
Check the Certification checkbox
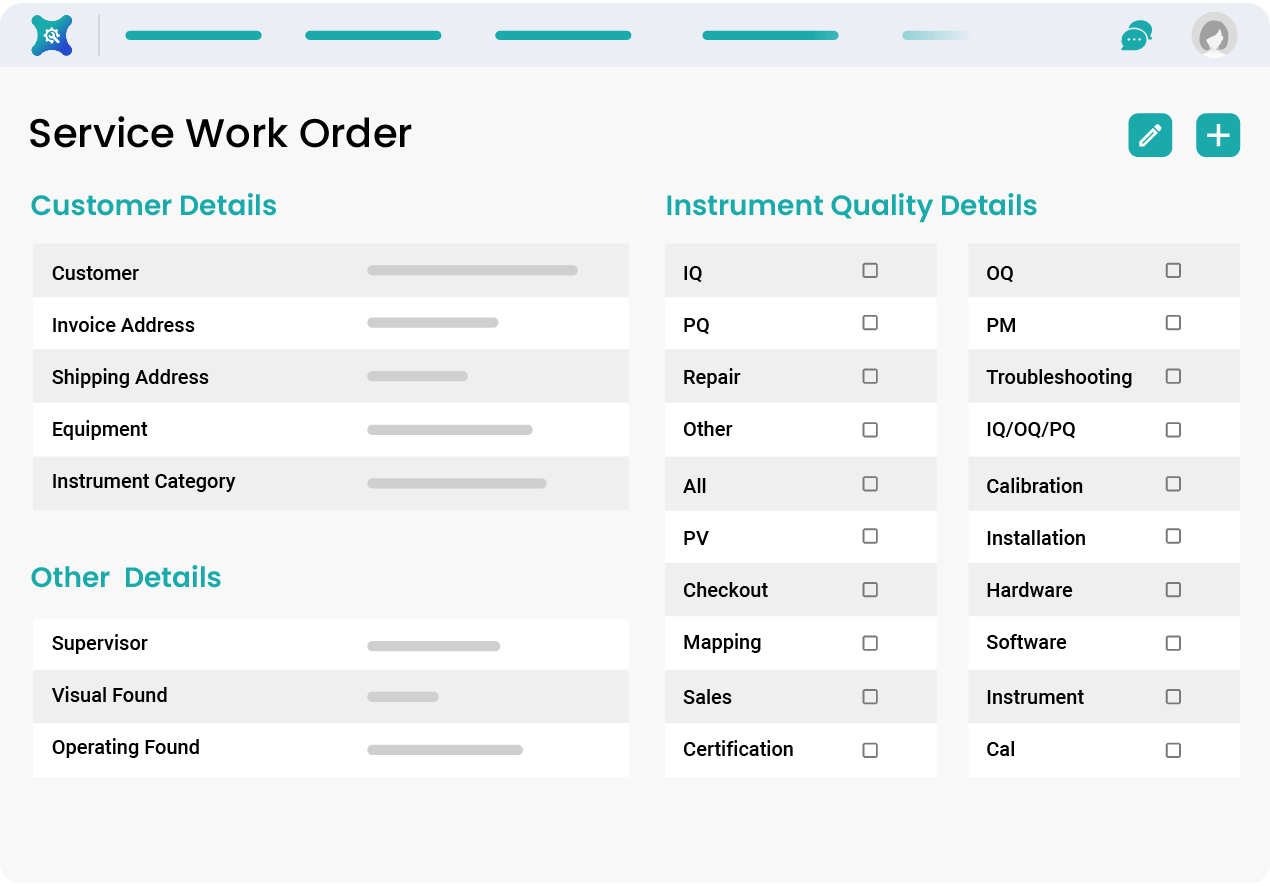tap(869, 750)
